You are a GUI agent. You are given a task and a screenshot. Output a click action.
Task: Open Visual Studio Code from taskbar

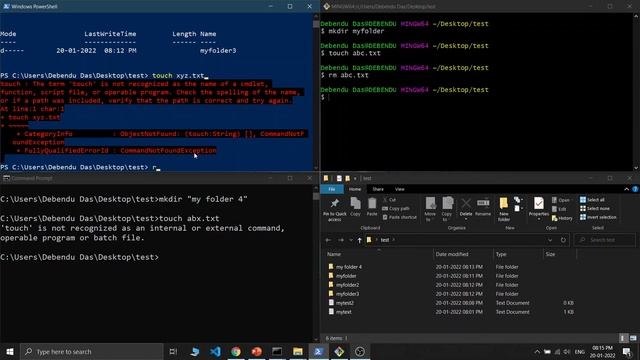[215, 351]
